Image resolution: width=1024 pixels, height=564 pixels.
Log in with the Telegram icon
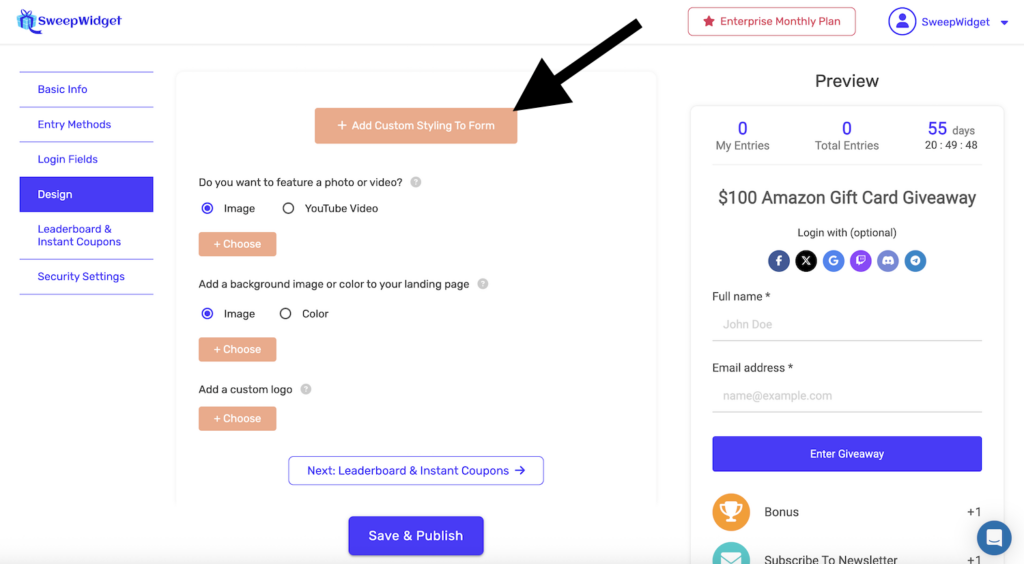915,262
